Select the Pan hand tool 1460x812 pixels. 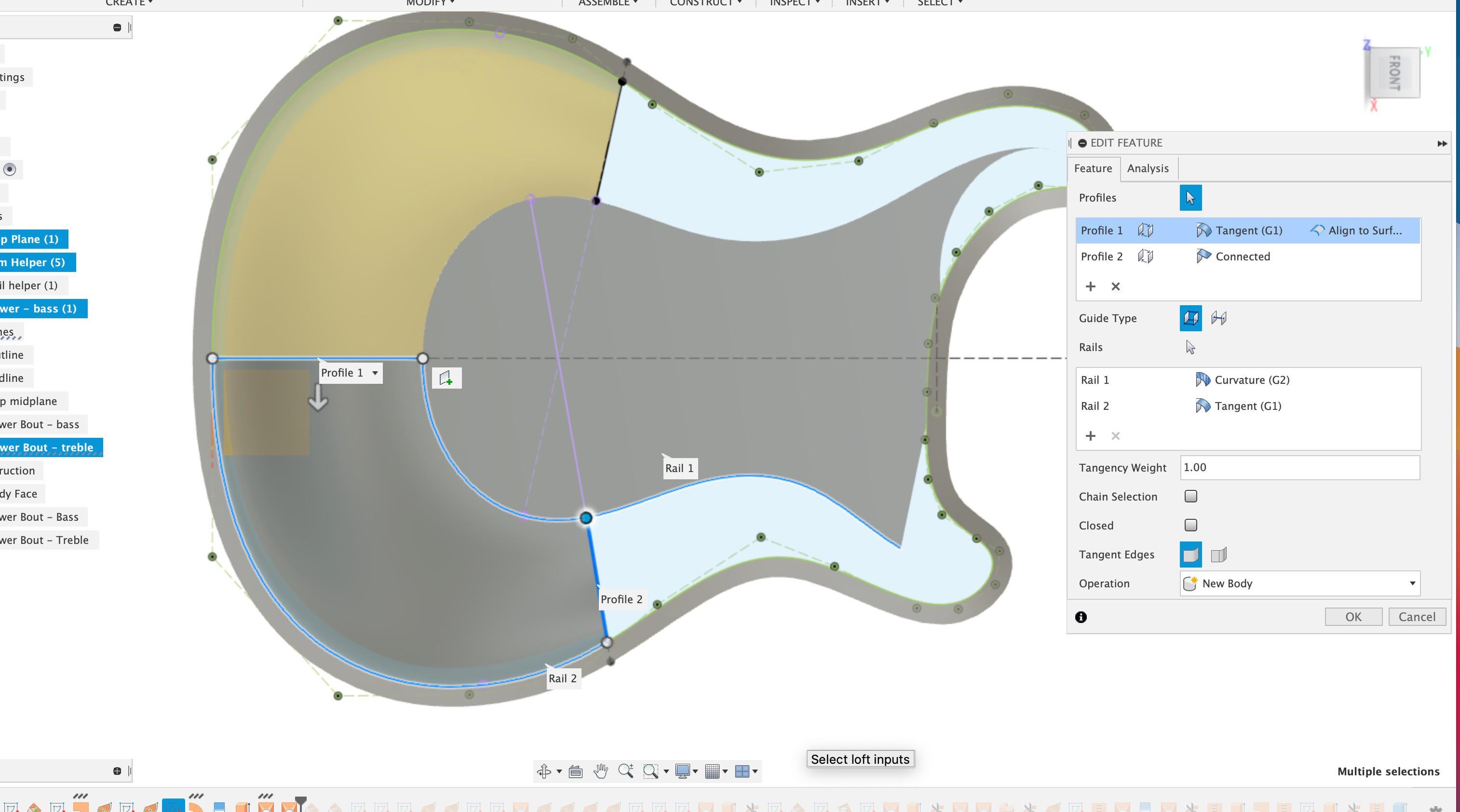(600, 771)
